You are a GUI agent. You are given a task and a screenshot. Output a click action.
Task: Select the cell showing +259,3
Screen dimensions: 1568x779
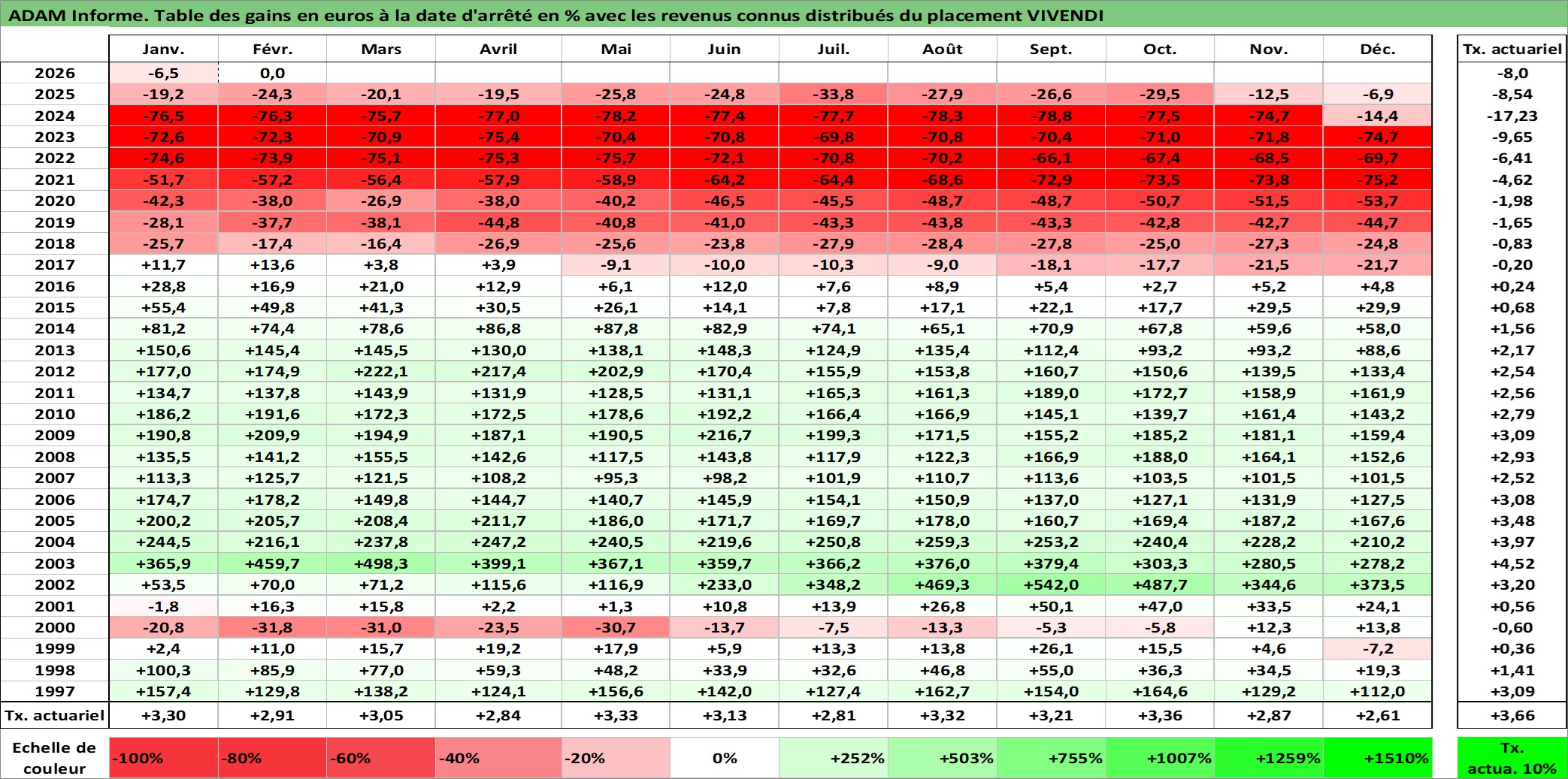click(x=943, y=542)
